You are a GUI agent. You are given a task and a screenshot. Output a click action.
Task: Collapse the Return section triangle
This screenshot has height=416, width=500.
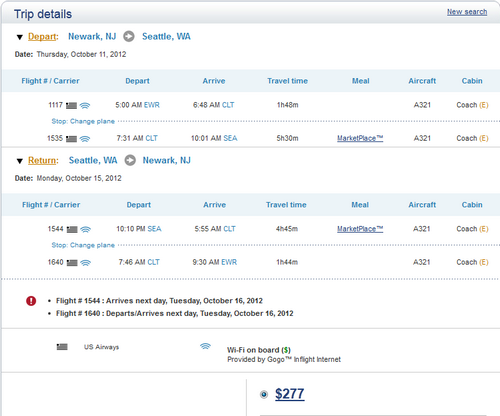[x=20, y=161]
